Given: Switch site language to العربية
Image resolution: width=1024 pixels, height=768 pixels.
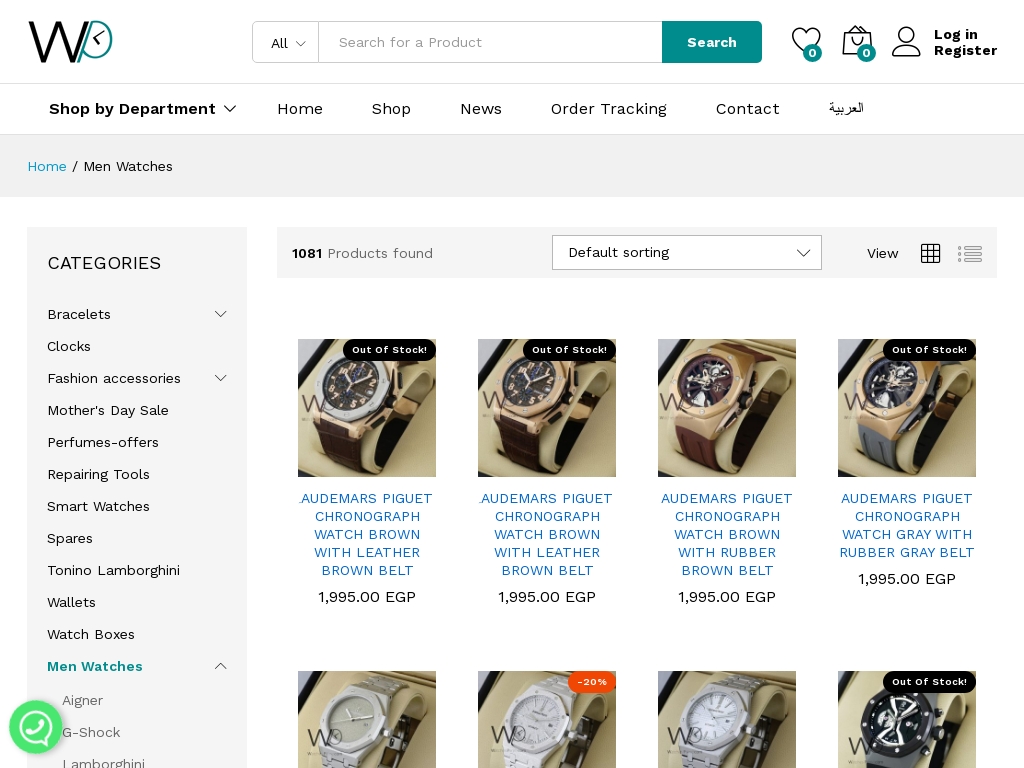Looking at the screenshot, I should point(846,108).
